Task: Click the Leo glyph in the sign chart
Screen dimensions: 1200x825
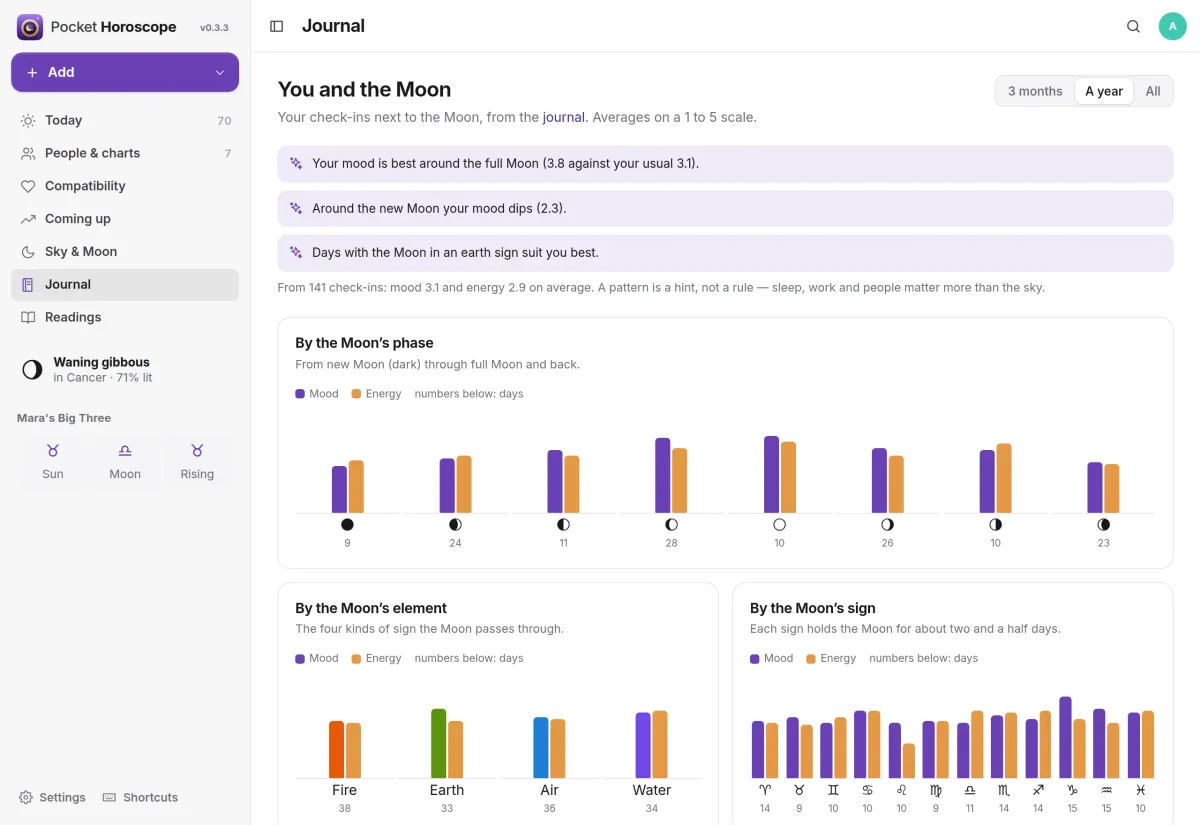Action: (x=901, y=790)
